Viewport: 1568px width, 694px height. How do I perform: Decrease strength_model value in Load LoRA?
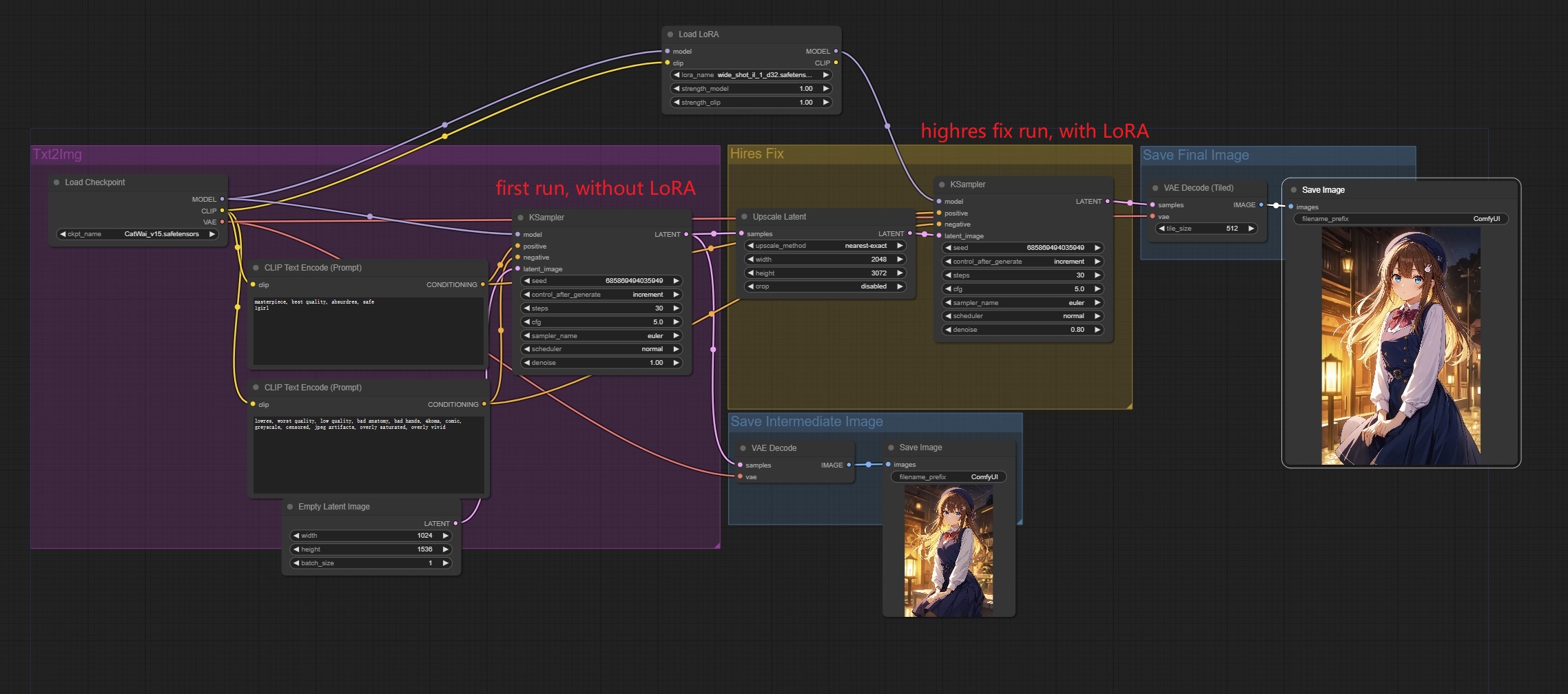point(677,89)
